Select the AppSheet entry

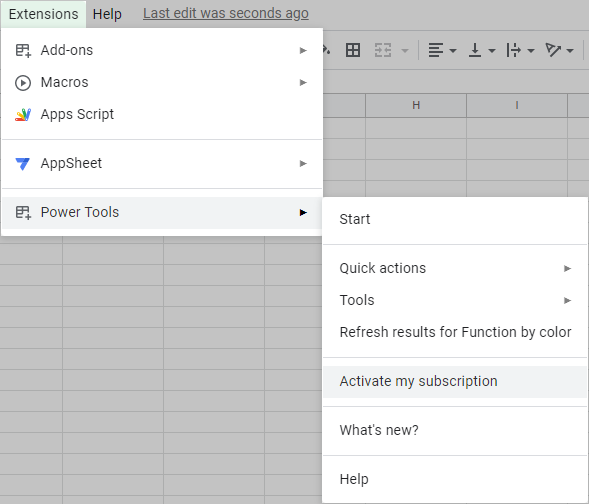pos(162,163)
